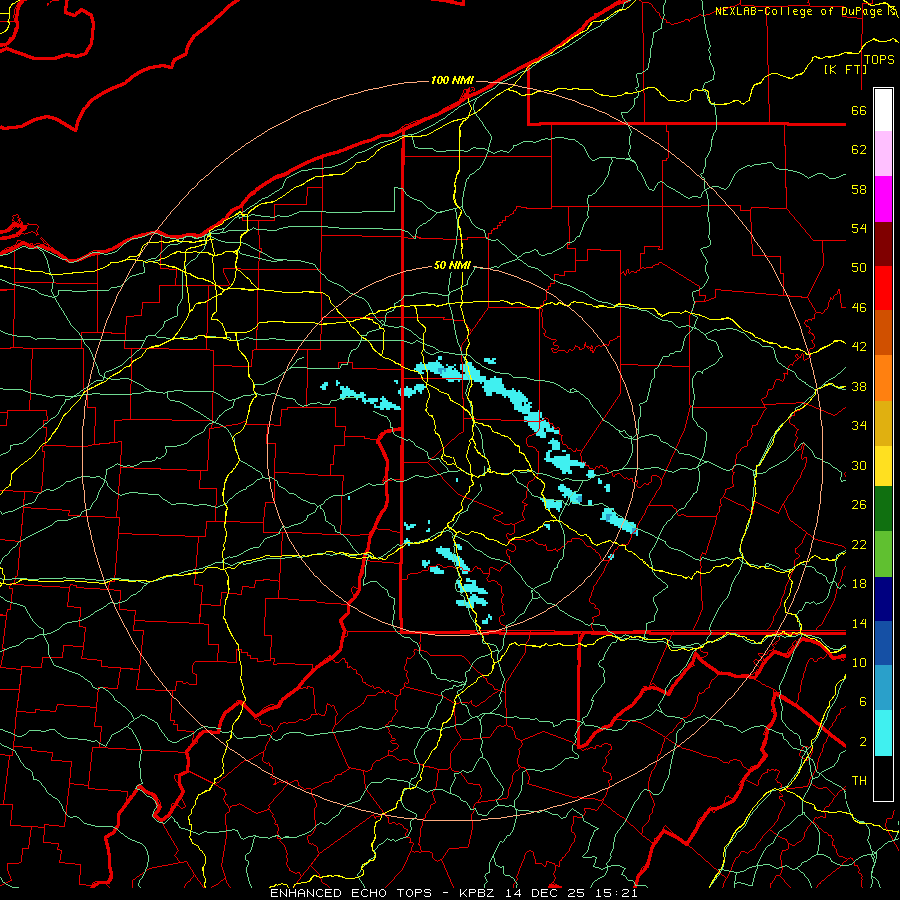Click the "2" scale label
The height and width of the screenshot is (900, 900).
[x=862, y=742]
